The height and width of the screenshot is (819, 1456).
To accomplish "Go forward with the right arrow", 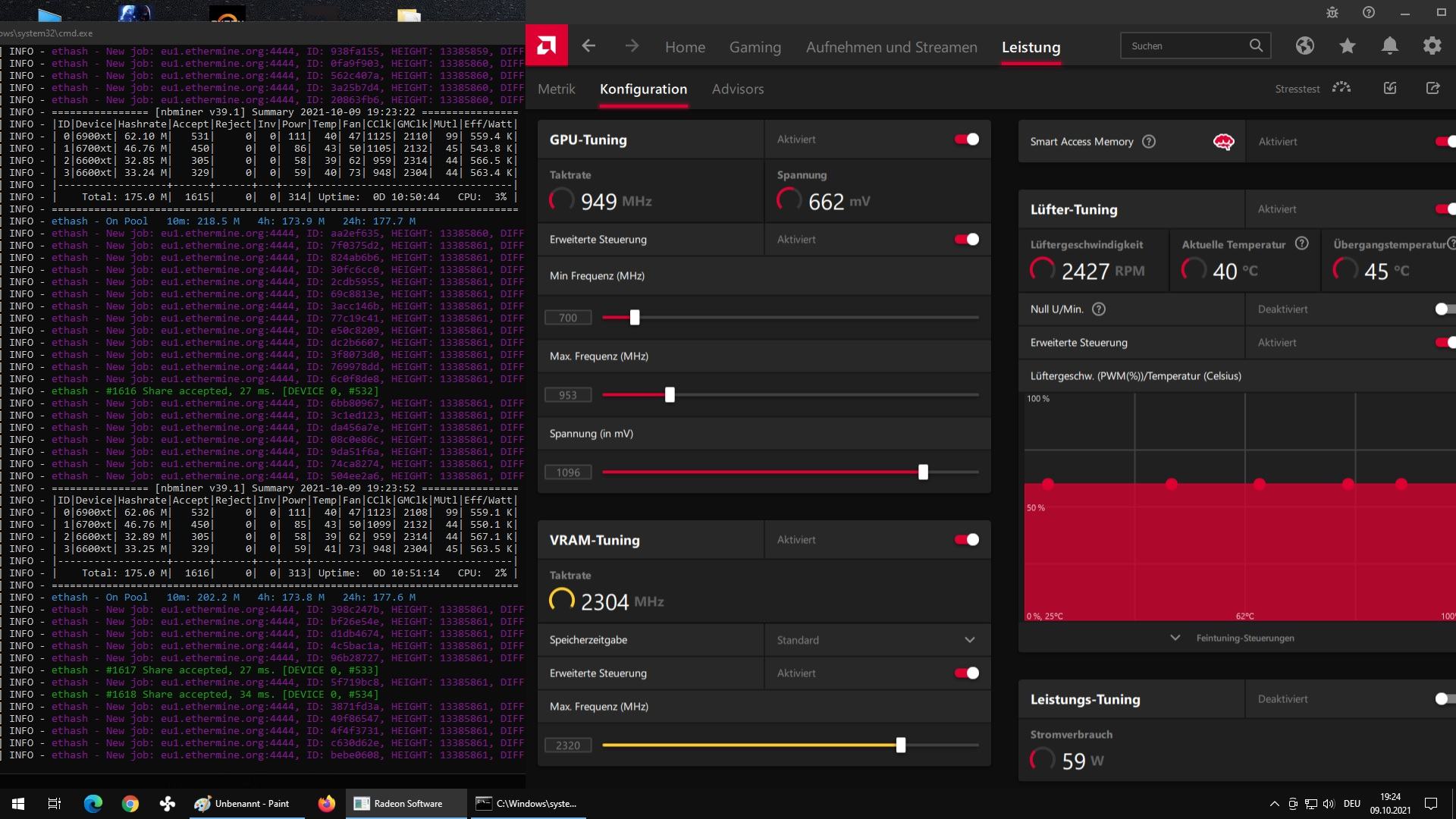I will tap(632, 46).
